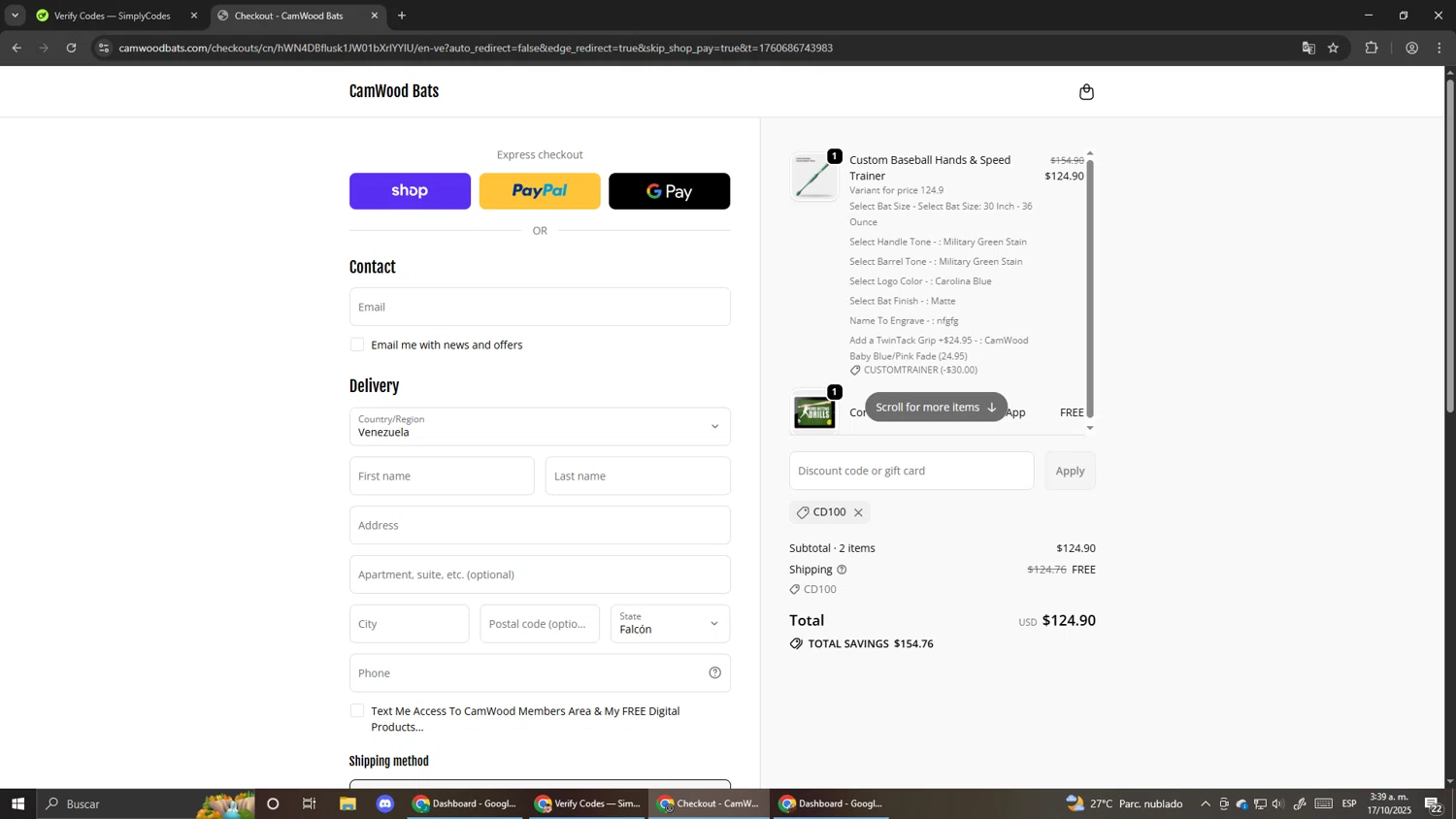Click the Cortana circle icon
The height and width of the screenshot is (819, 1456).
point(273,803)
